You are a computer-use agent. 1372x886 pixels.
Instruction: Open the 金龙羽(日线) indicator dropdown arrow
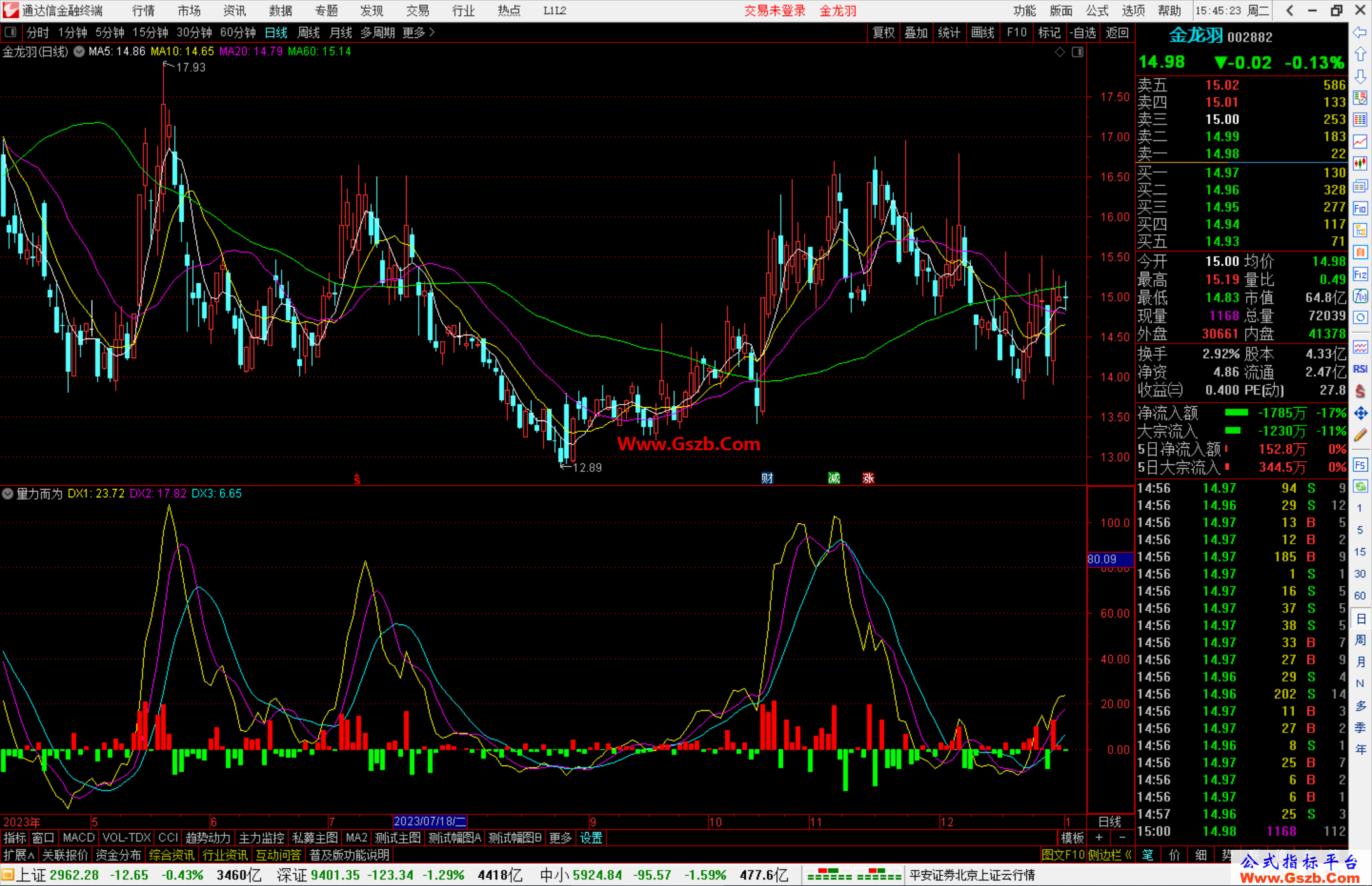79,51
